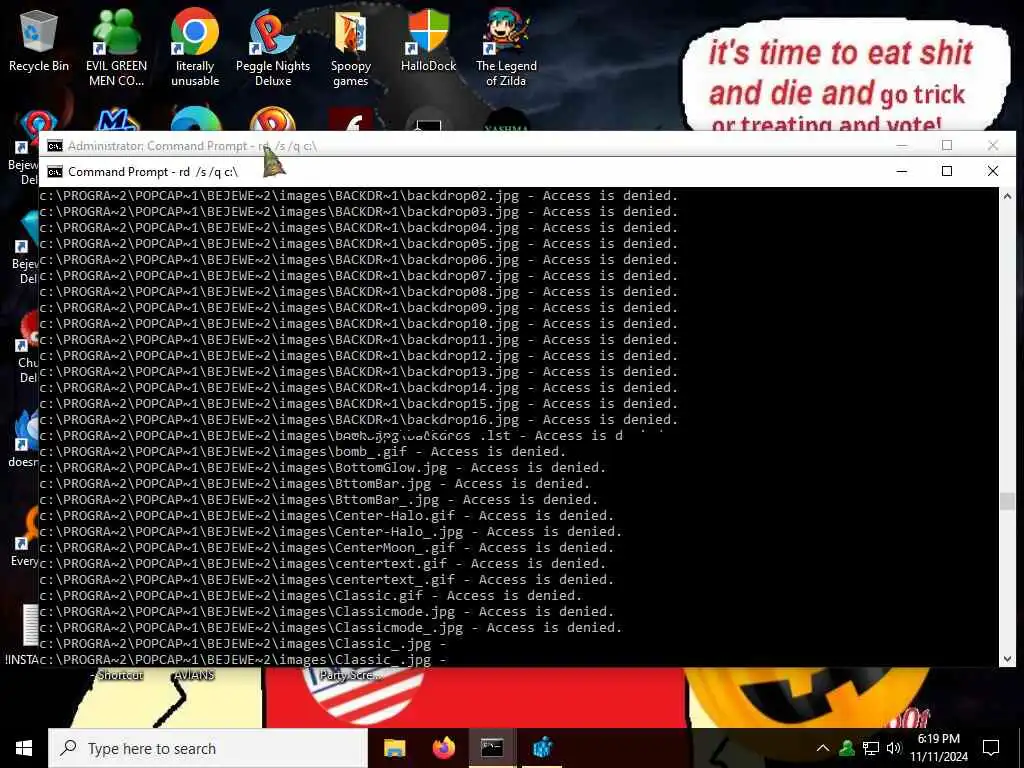Click the backdrop16.jpg access denied line

pos(359,419)
